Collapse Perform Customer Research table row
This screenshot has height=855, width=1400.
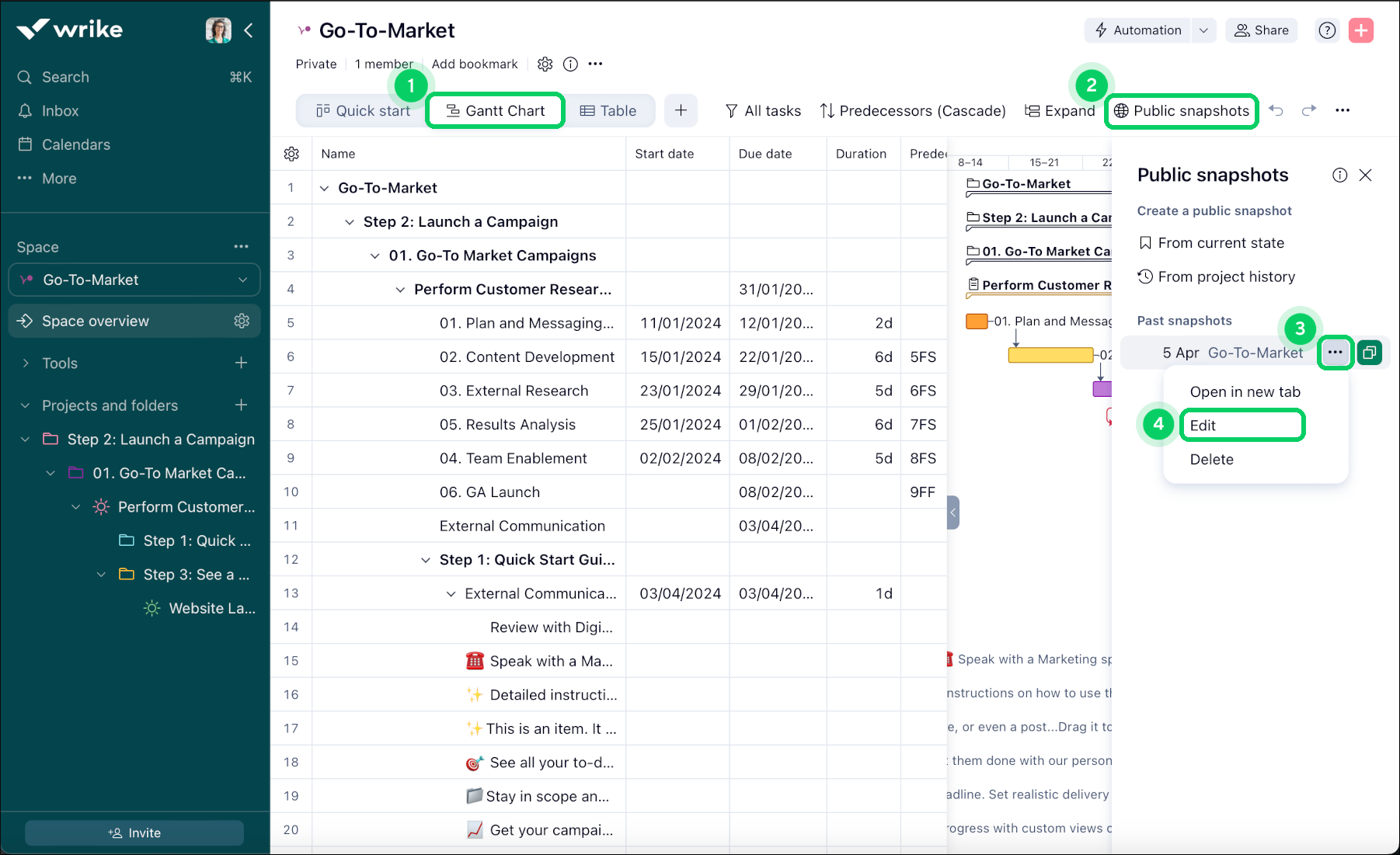pyautogui.click(x=400, y=290)
